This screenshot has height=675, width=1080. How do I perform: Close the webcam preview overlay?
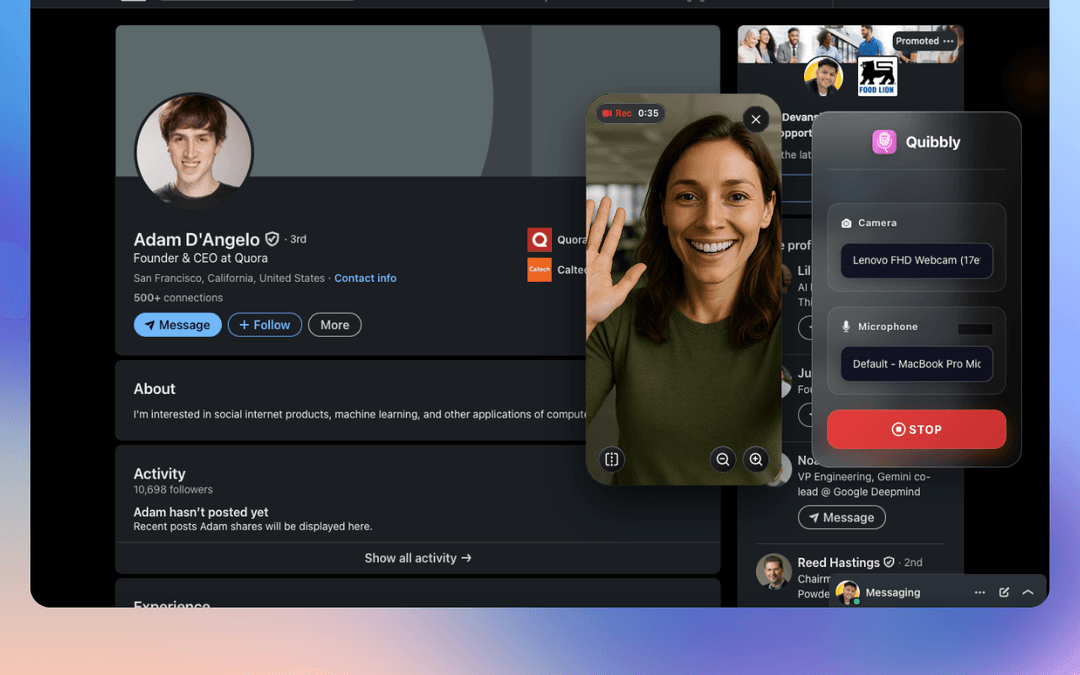coord(756,119)
